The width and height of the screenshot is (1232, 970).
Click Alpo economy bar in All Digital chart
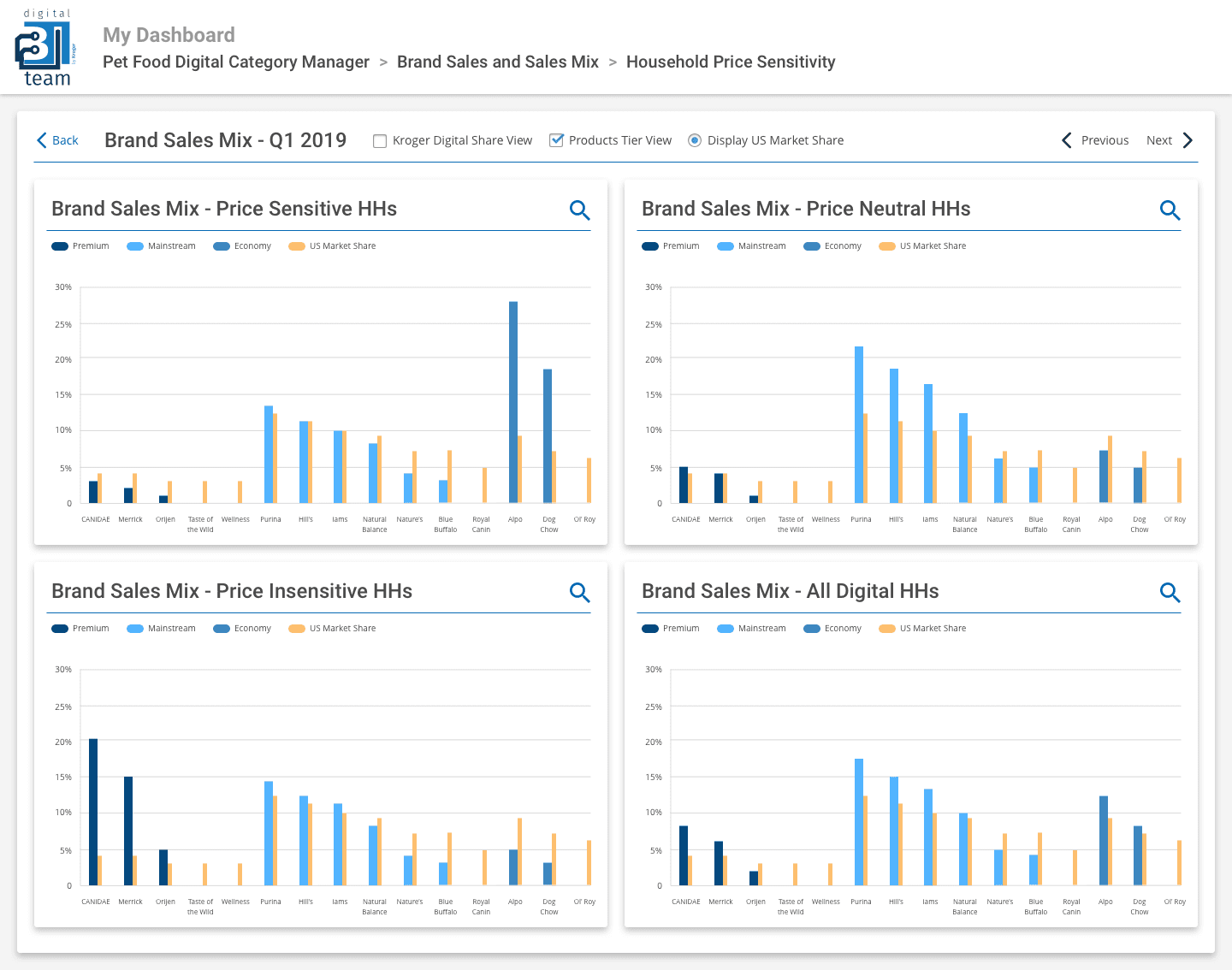1104,841
